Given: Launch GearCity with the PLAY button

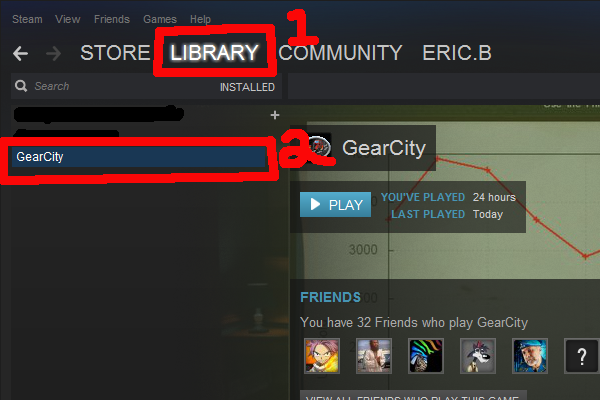Looking at the screenshot, I should tap(335, 205).
